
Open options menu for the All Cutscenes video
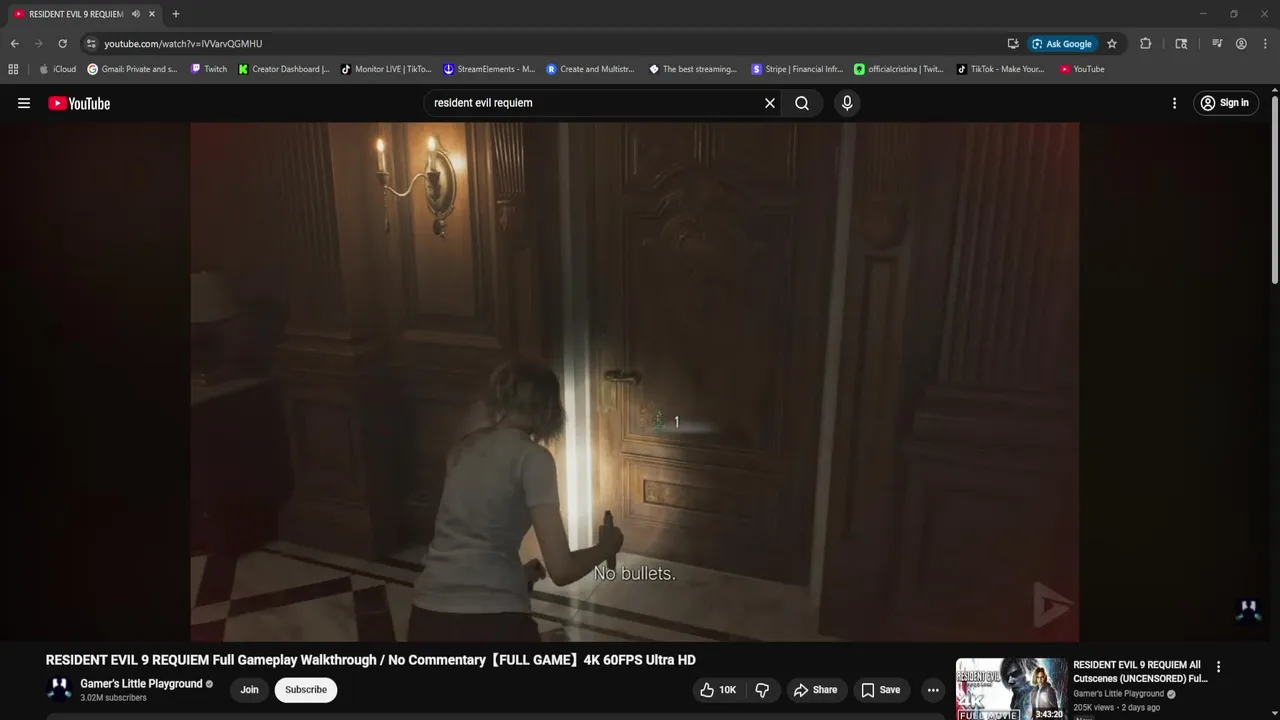click(x=1218, y=667)
